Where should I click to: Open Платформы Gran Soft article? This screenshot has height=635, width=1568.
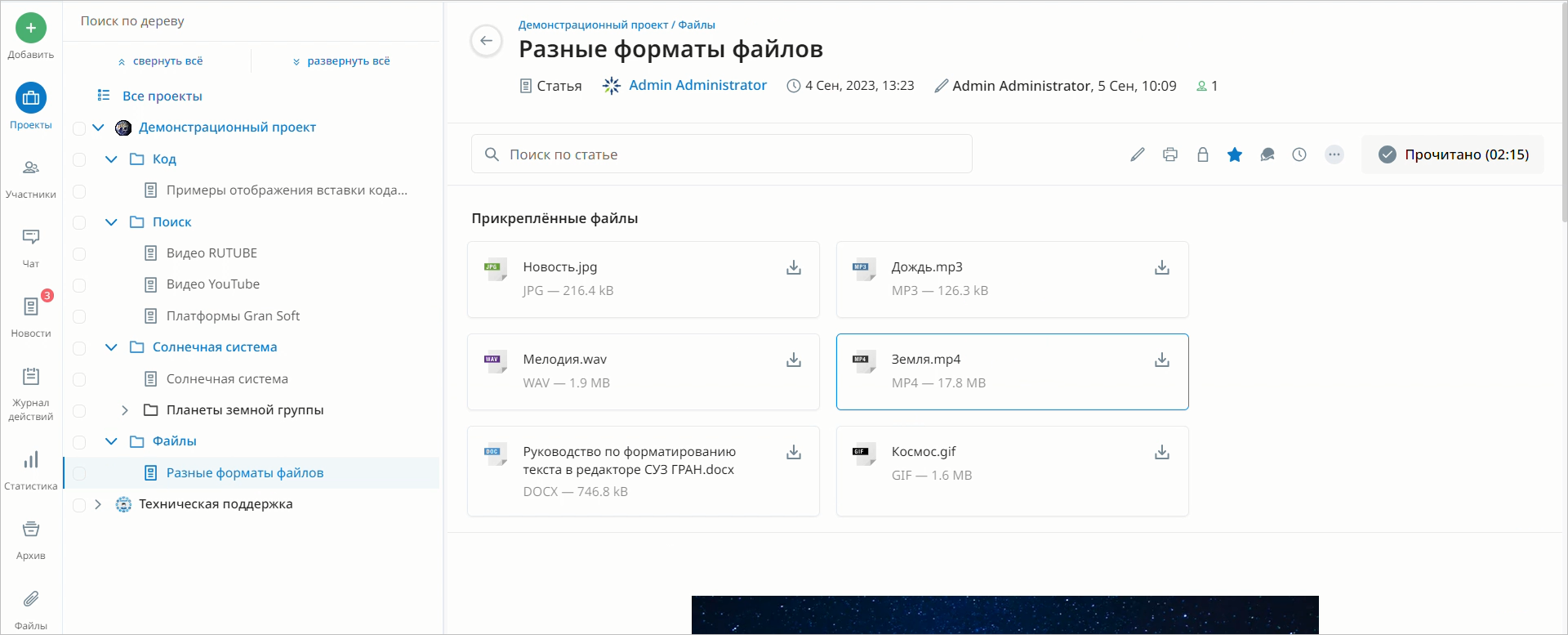coord(233,316)
